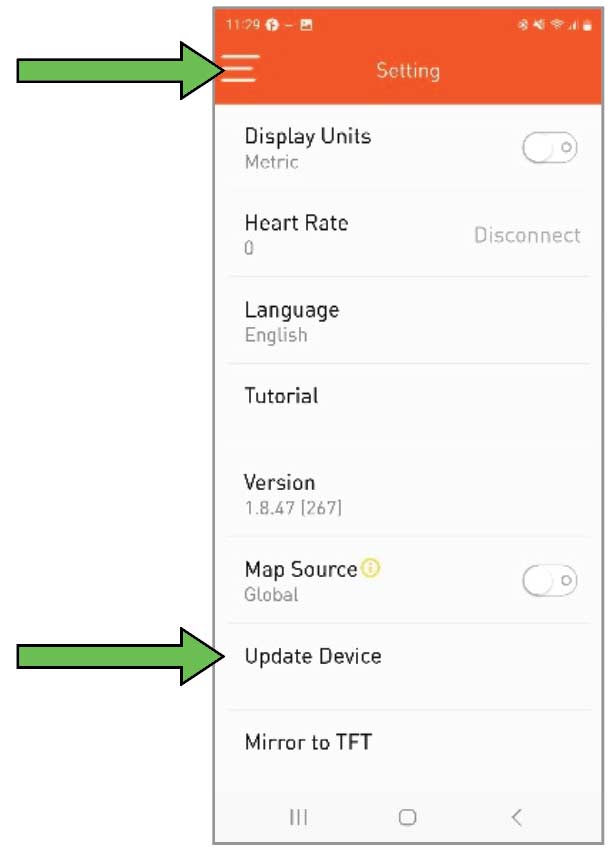Tap the Disconnect heart rate button
Screen dimensions: 610x856
[527, 236]
